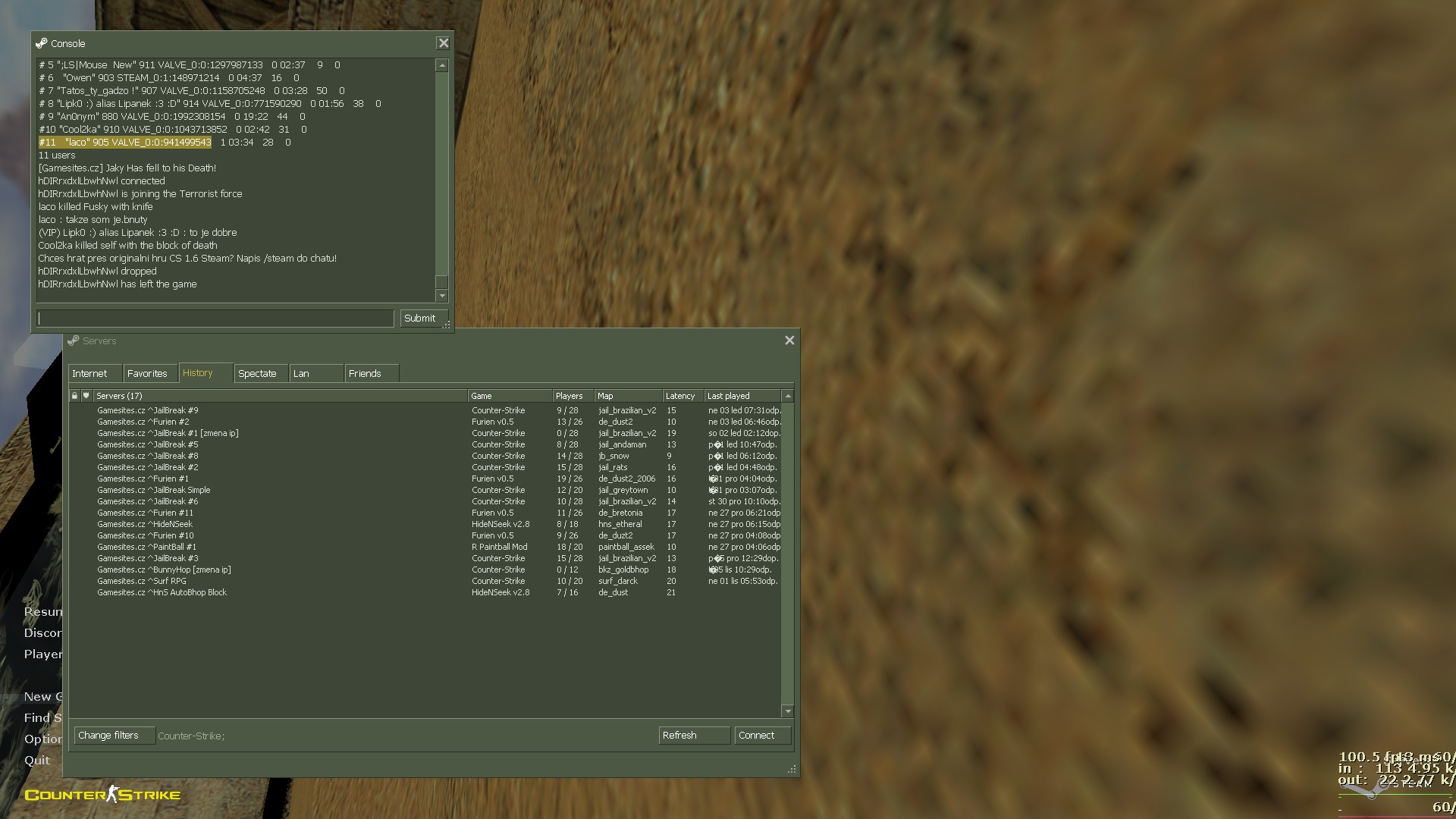The width and height of the screenshot is (1456, 819).
Task: Click the "11 users" console line
Action: click(57, 155)
